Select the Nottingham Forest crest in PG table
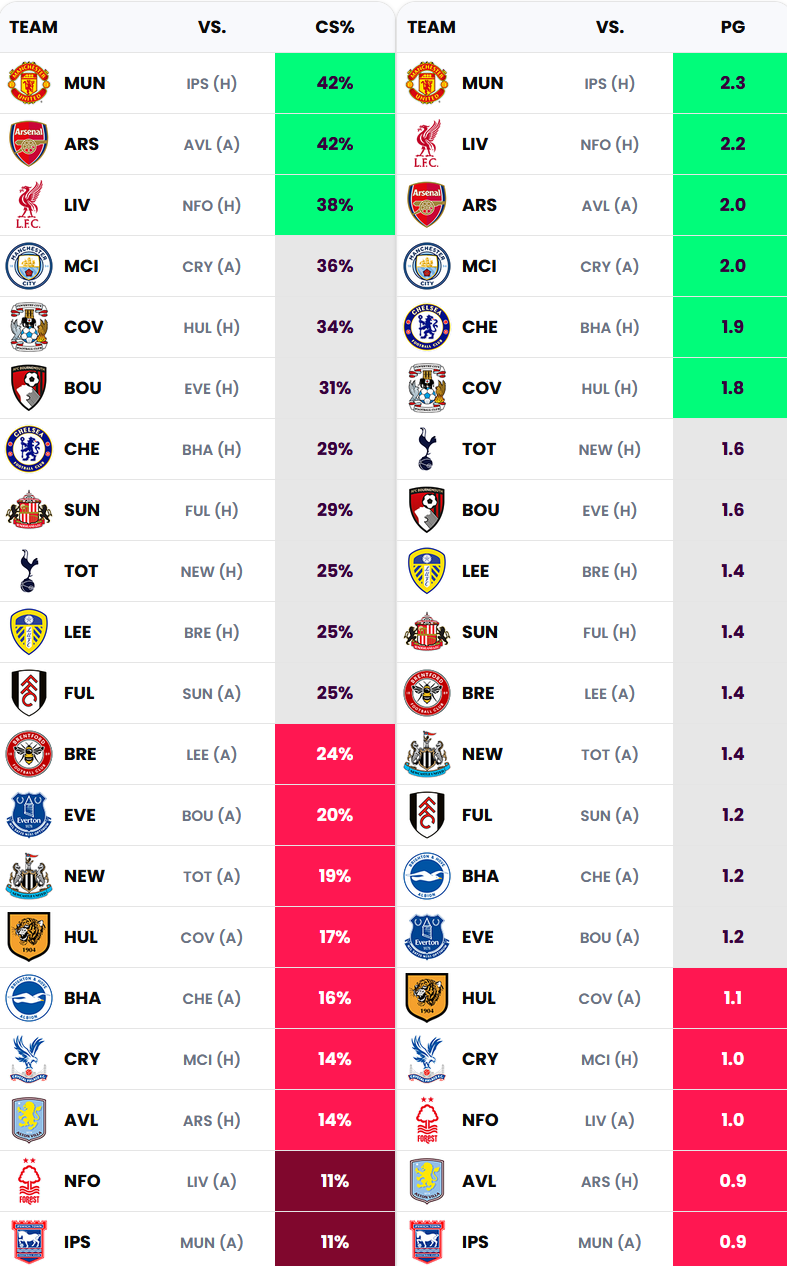Viewport: 787px width, 1266px height. [427, 1120]
